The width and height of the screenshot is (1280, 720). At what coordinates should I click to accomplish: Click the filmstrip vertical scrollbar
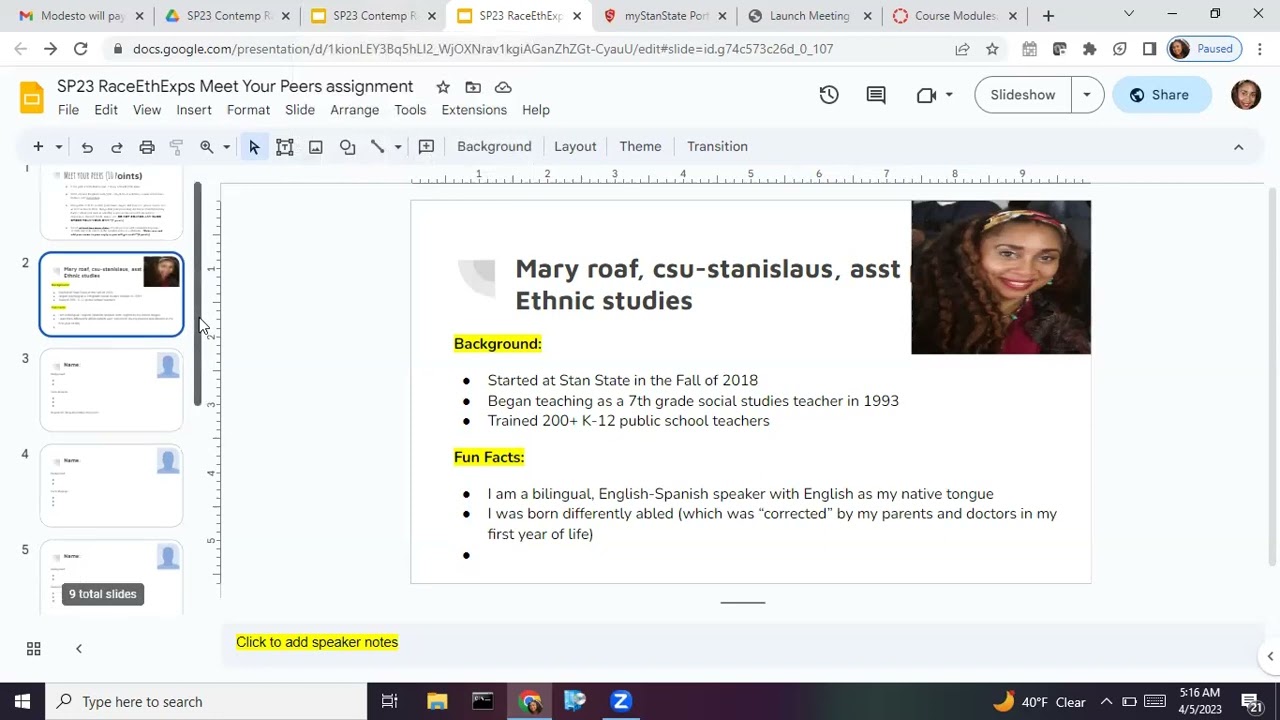[198, 294]
